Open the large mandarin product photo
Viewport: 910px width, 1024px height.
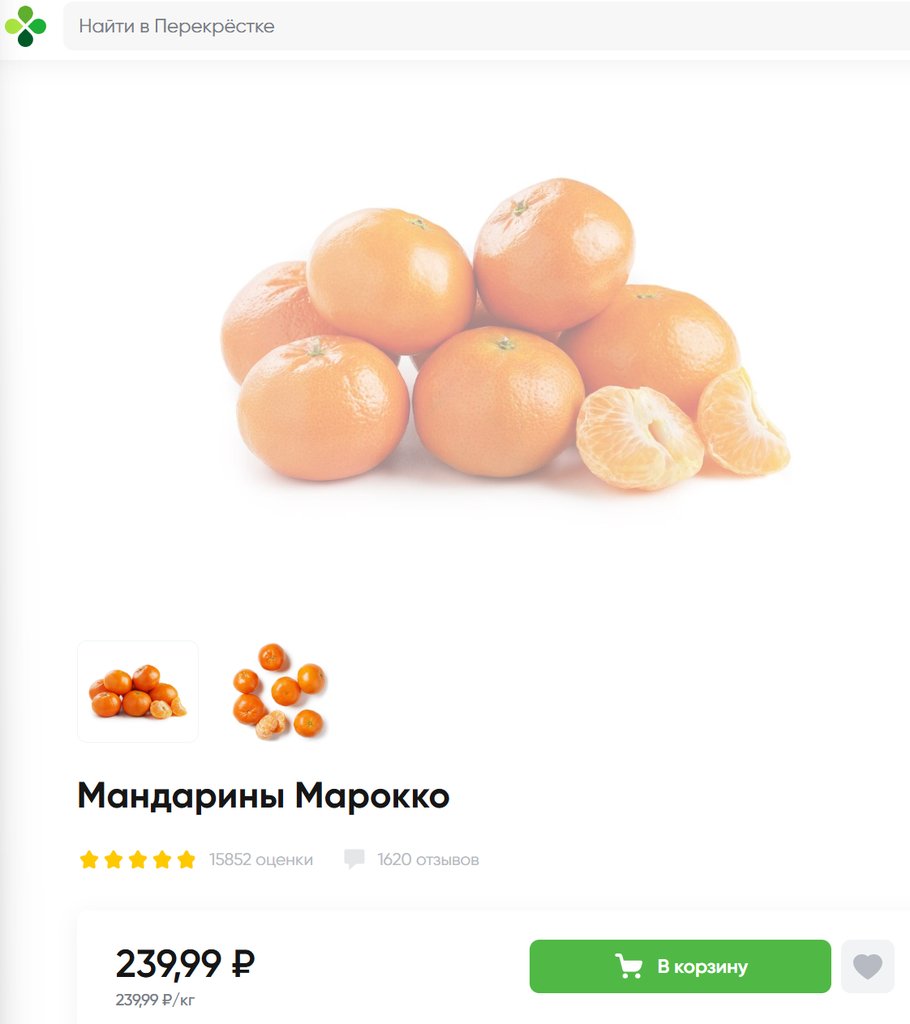point(504,333)
